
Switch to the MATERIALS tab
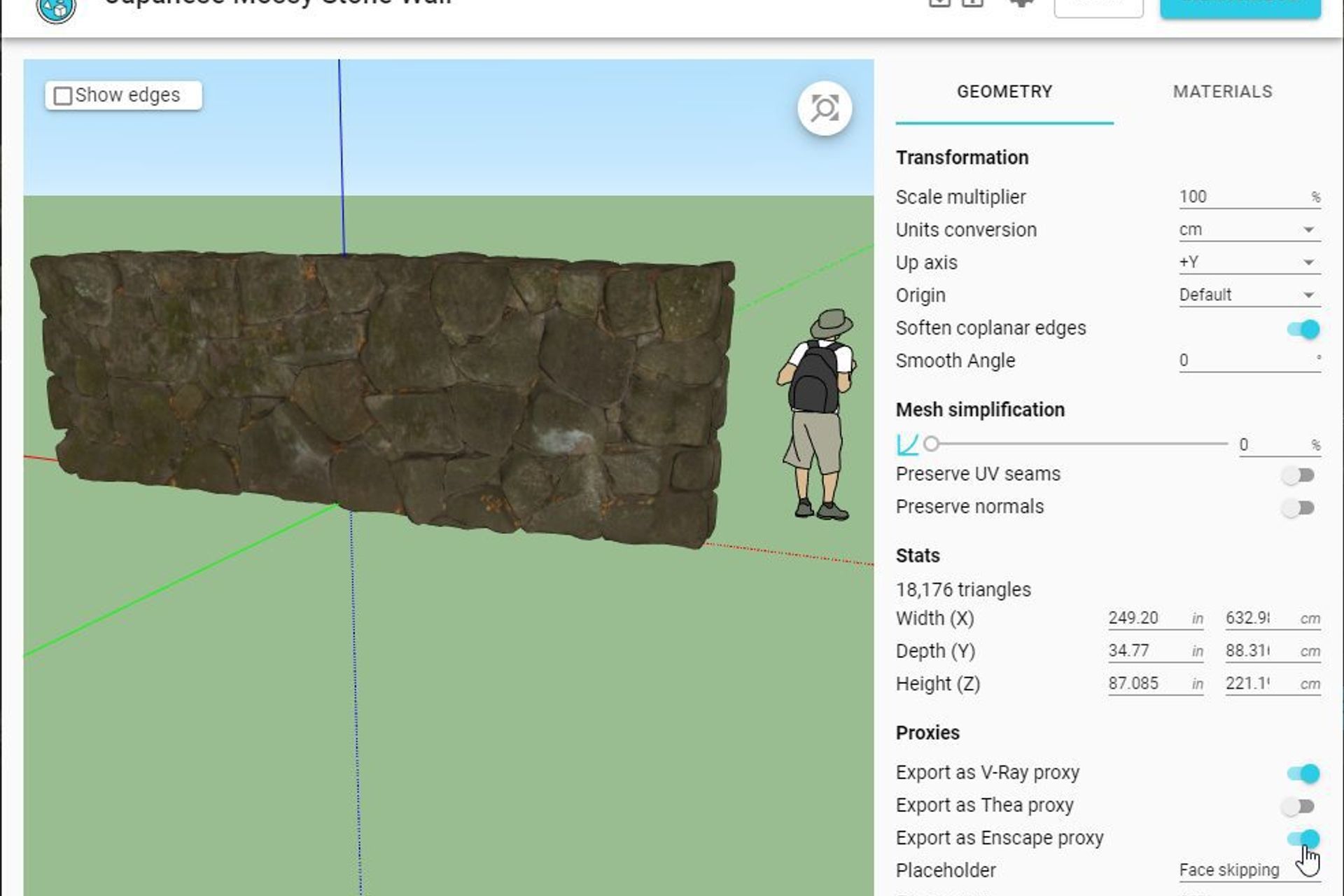tap(1221, 91)
